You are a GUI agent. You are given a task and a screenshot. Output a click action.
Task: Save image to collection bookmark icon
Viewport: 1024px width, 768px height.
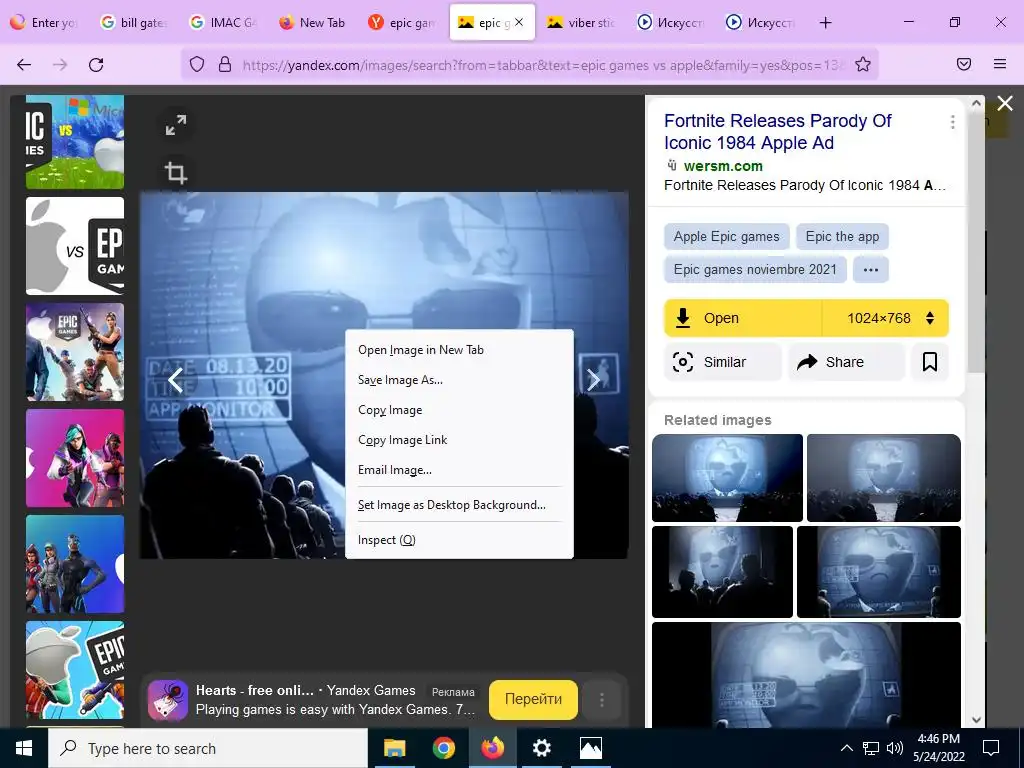click(x=930, y=362)
